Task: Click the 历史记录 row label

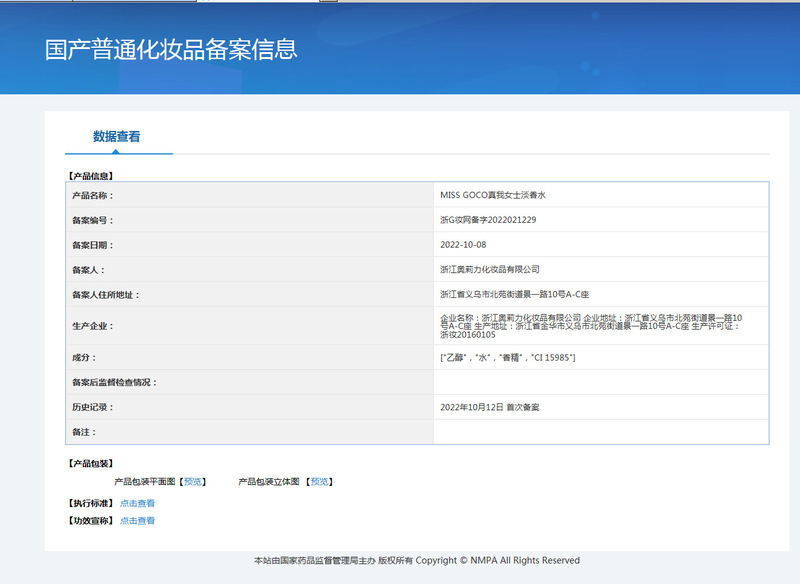Action: point(93,407)
